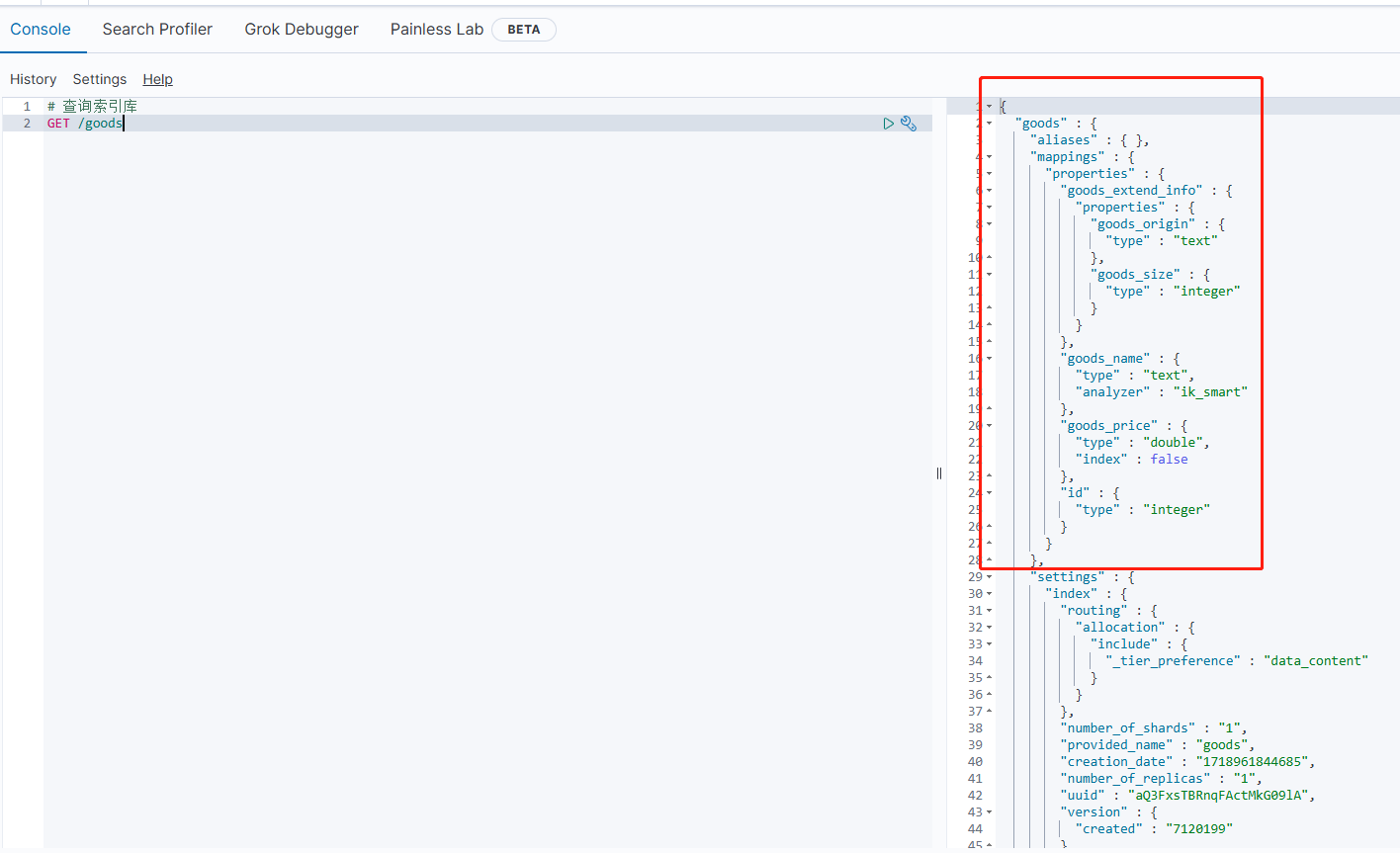Open the Search Profiler tab
This screenshot has width=1400, height=853.
[157, 30]
